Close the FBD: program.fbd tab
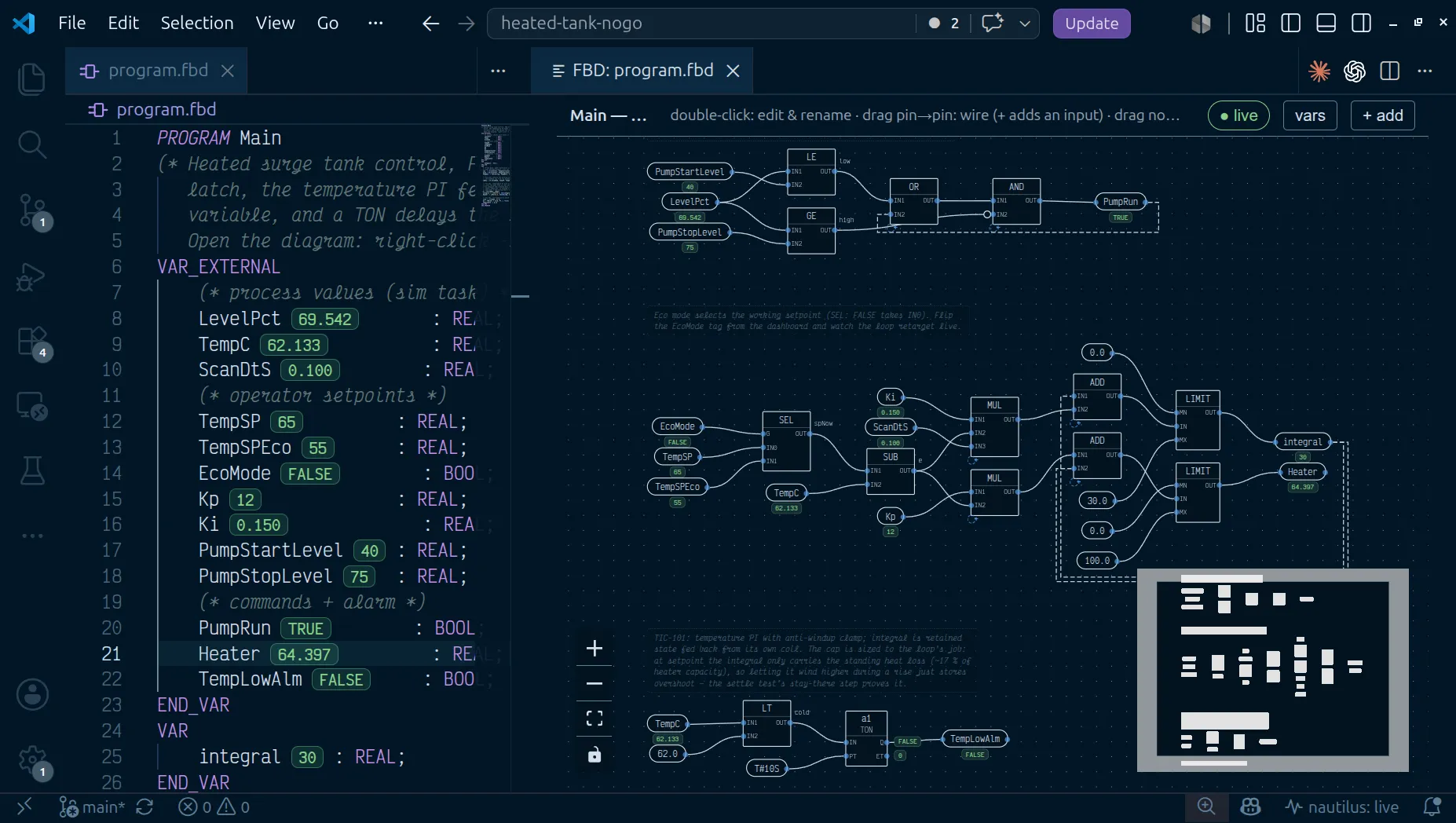The width and height of the screenshot is (1456, 823). point(733,71)
